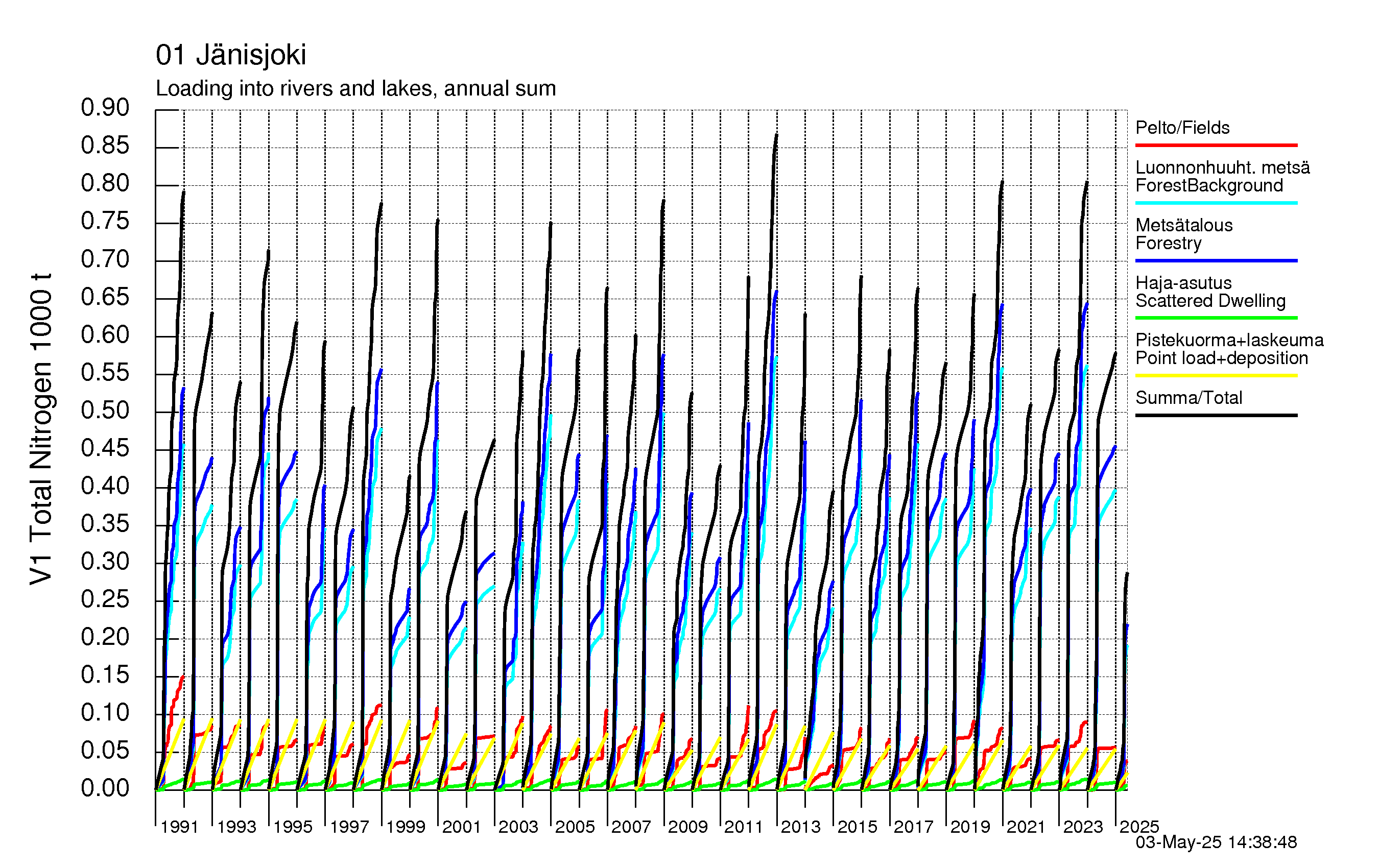Viewport: 1379px width, 868px height.
Task: Click x-axis year label 2025
Action: pyautogui.click(x=1139, y=827)
